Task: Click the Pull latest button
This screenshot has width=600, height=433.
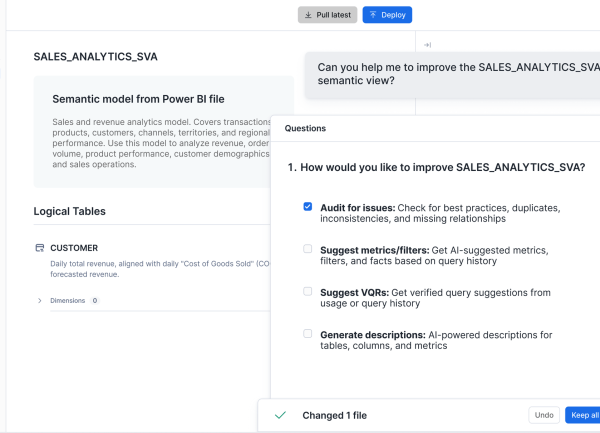Action: 327,15
